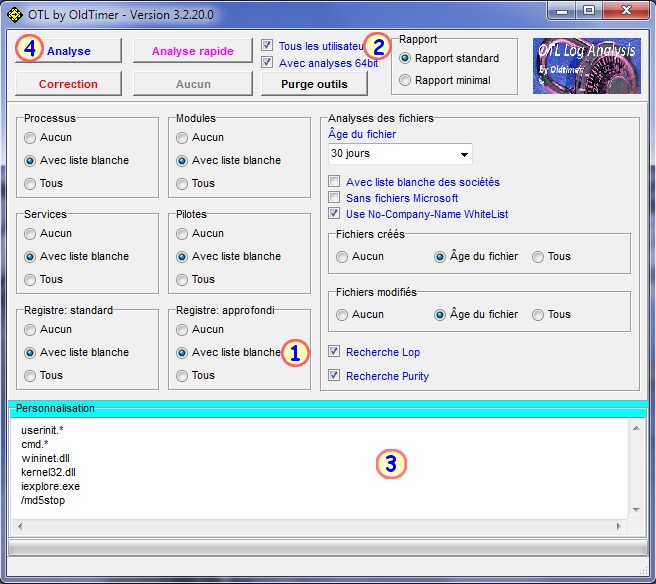Image resolution: width=656 pixels, height=584 pixels.
Task: Click the userinit.* line
Action: [x=42, y=430]
